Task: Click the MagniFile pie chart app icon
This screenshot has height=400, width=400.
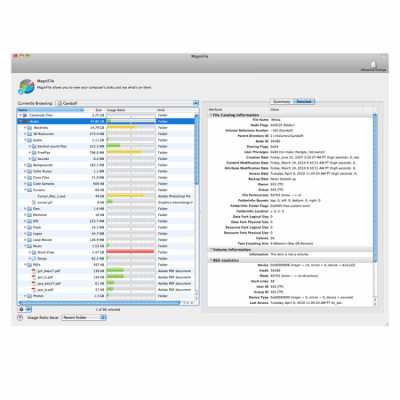Action: (x=27, y=86)
